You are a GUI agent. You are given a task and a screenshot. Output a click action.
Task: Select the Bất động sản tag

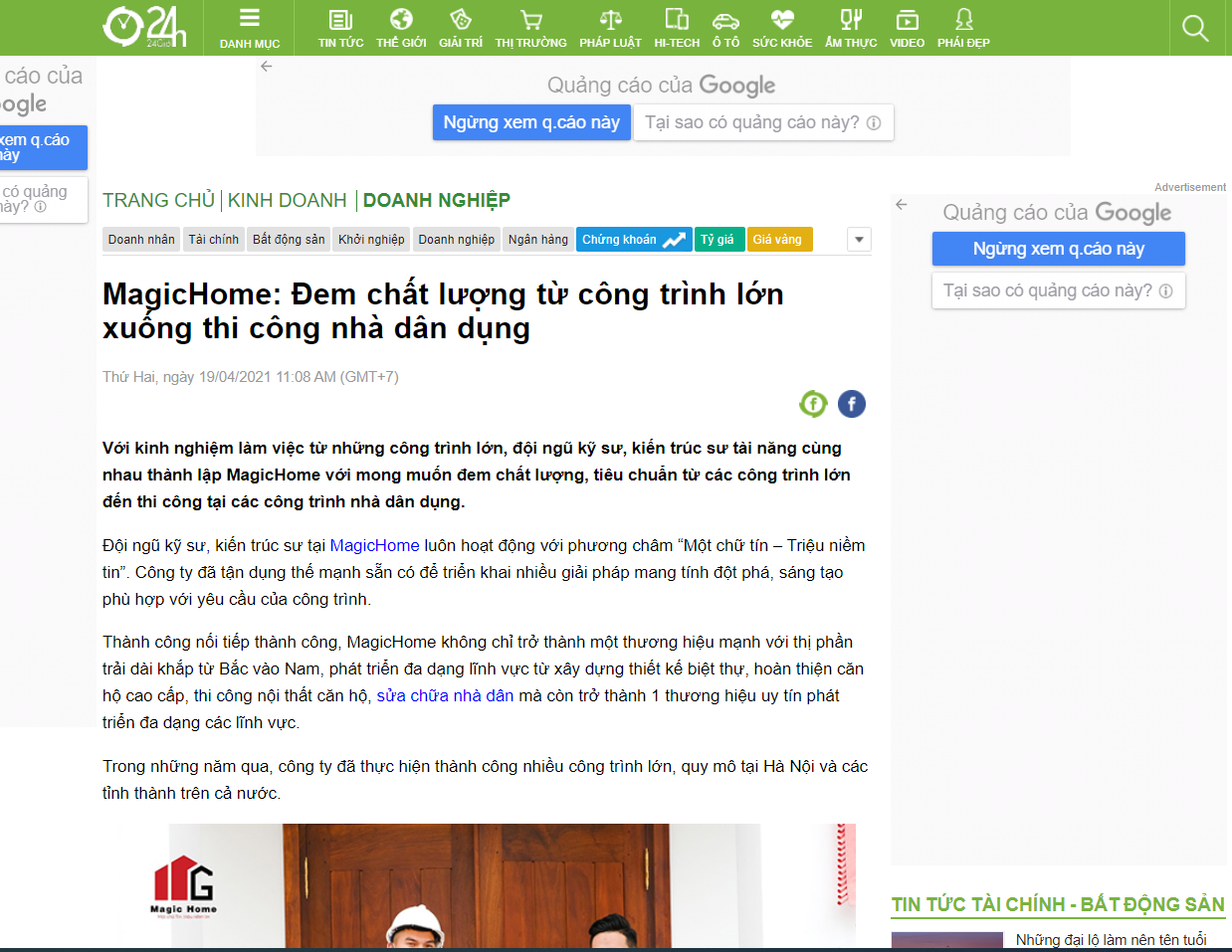289,240
